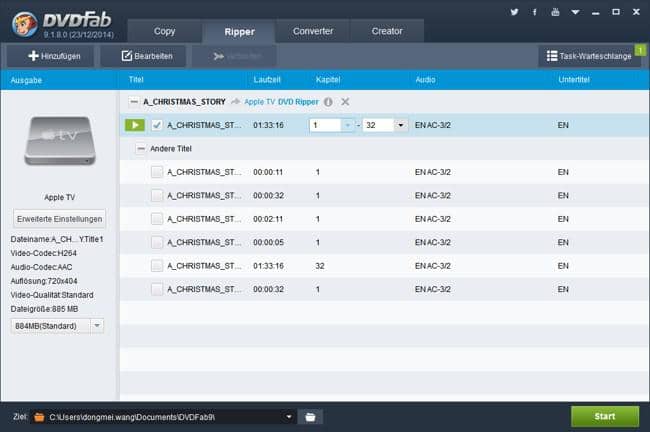
Task: Browse for output folder
Action: [x=310, y=417]
